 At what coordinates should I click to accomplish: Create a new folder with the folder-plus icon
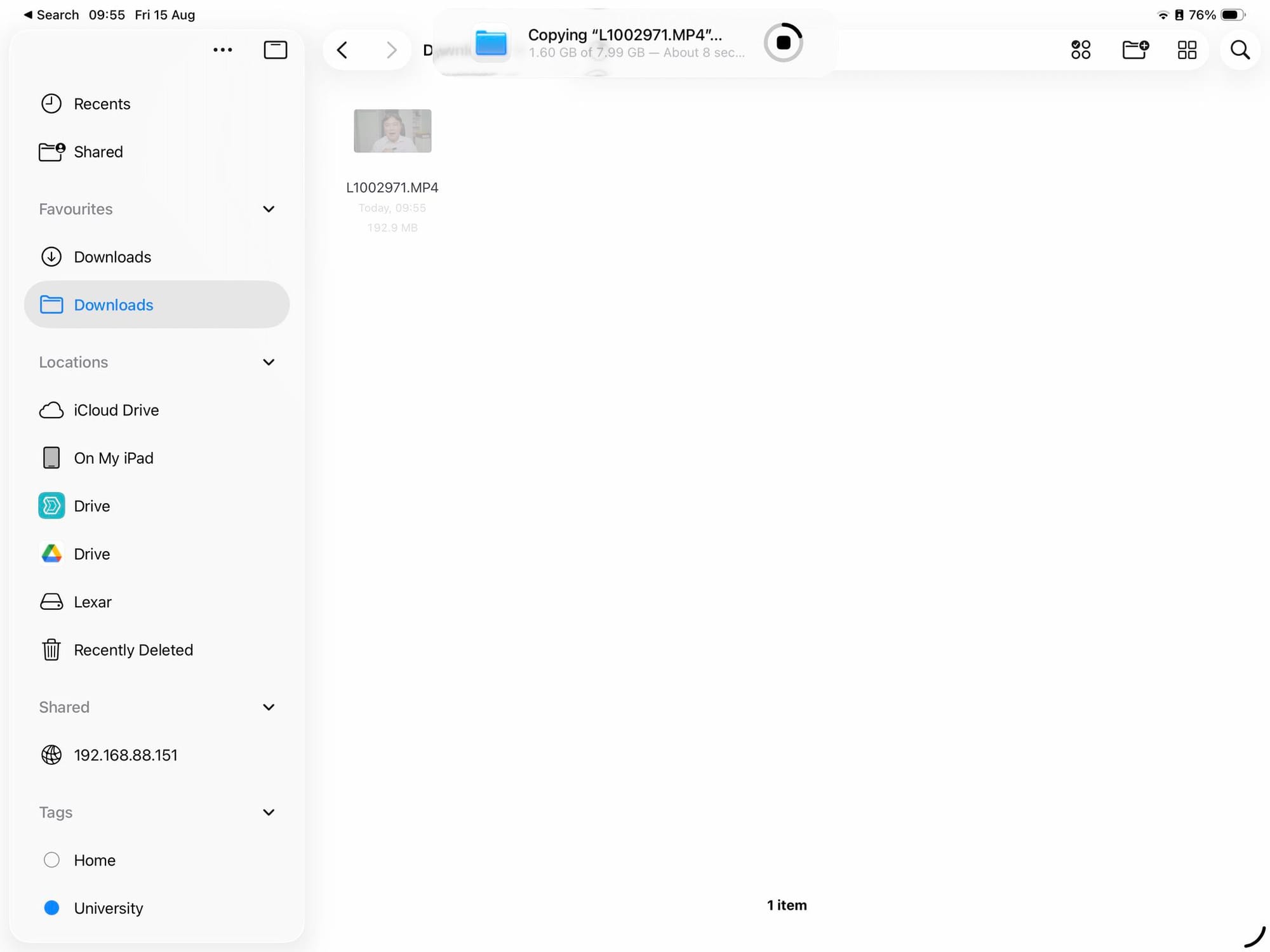click(1135, 50)
